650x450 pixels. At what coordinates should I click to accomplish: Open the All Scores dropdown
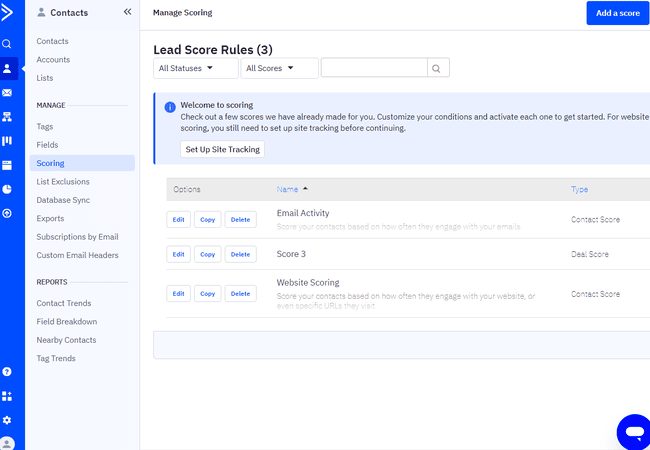279,68
